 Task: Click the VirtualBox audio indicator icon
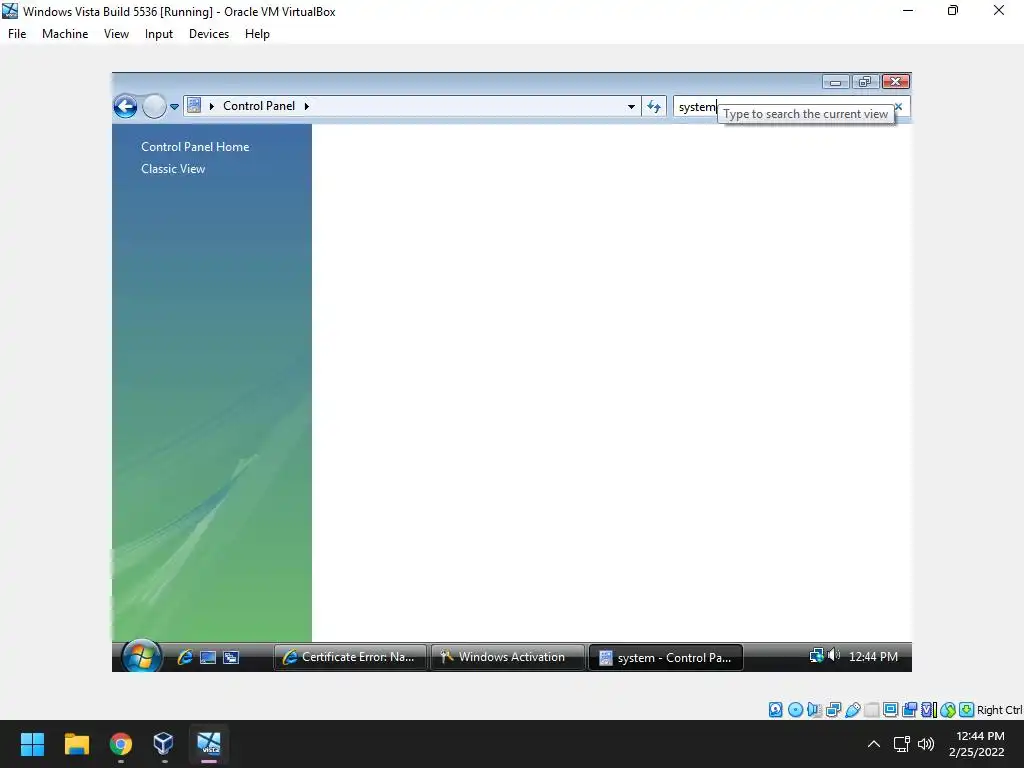pos(814,709)
